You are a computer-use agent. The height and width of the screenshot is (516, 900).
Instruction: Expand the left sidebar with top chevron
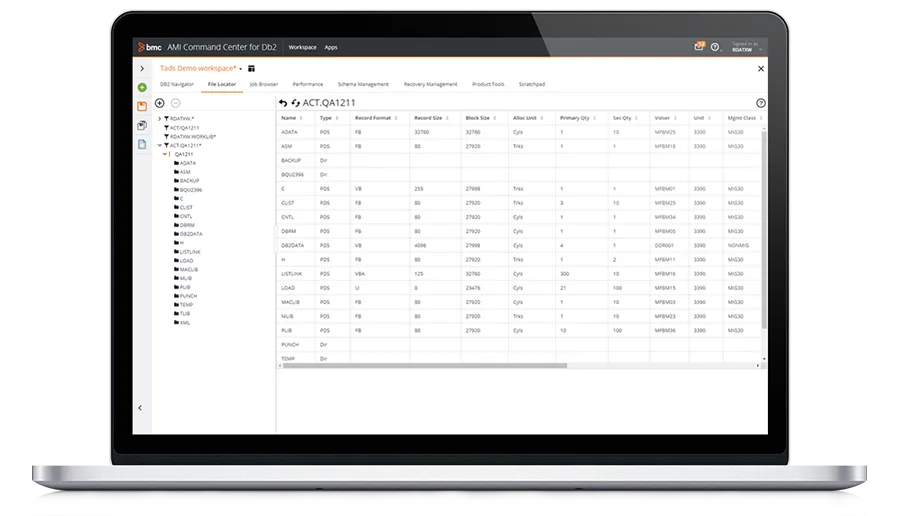[x=142, y=68]
